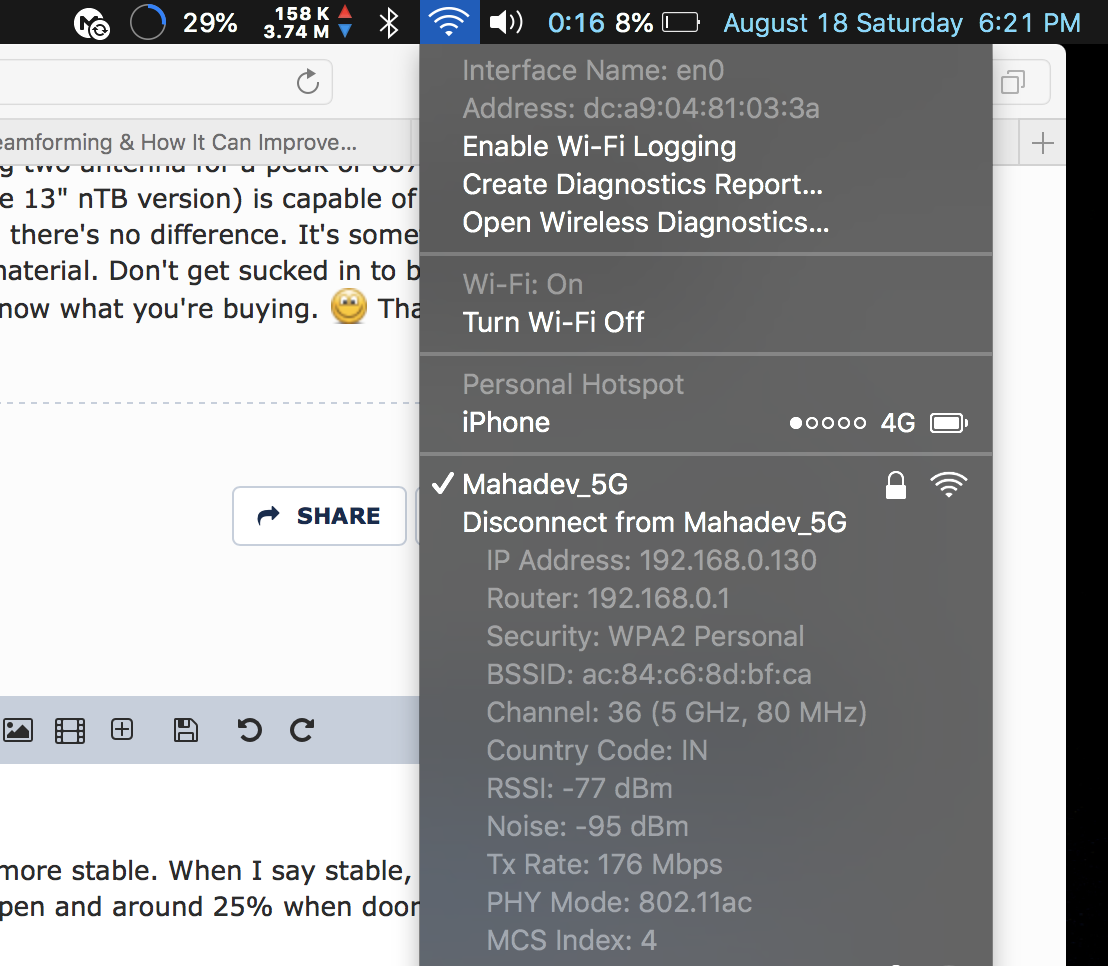The width and height of the screenshot is (1108, 966).
Task: Click the IP Address: 192.168.0.130 line
Action: [x=651, y=560]
